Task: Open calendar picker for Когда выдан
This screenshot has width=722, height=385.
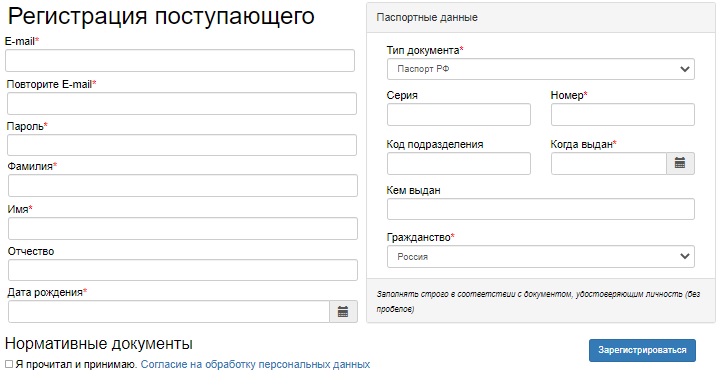Action: [680, 163]
